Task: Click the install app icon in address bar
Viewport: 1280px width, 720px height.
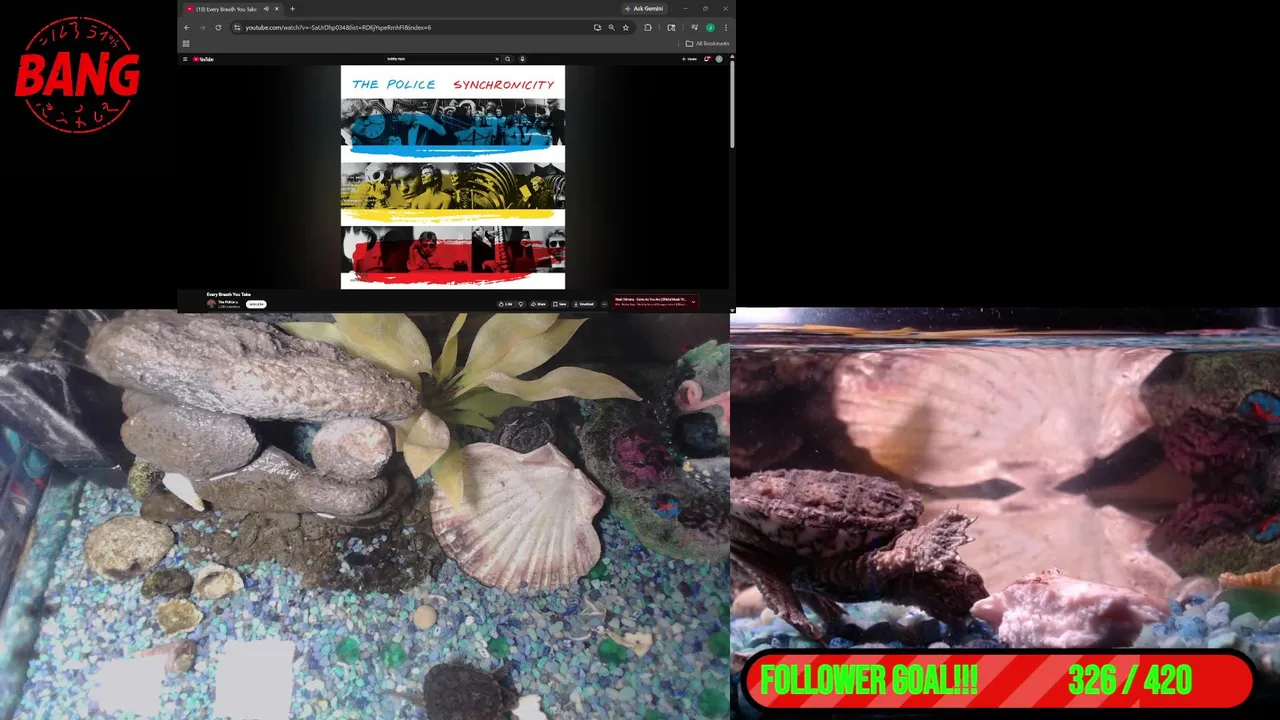Action: [597, 28]
